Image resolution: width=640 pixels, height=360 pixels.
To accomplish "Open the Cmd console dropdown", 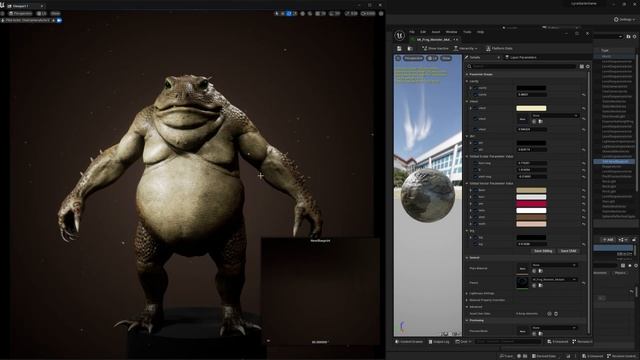I will [463, 342].
